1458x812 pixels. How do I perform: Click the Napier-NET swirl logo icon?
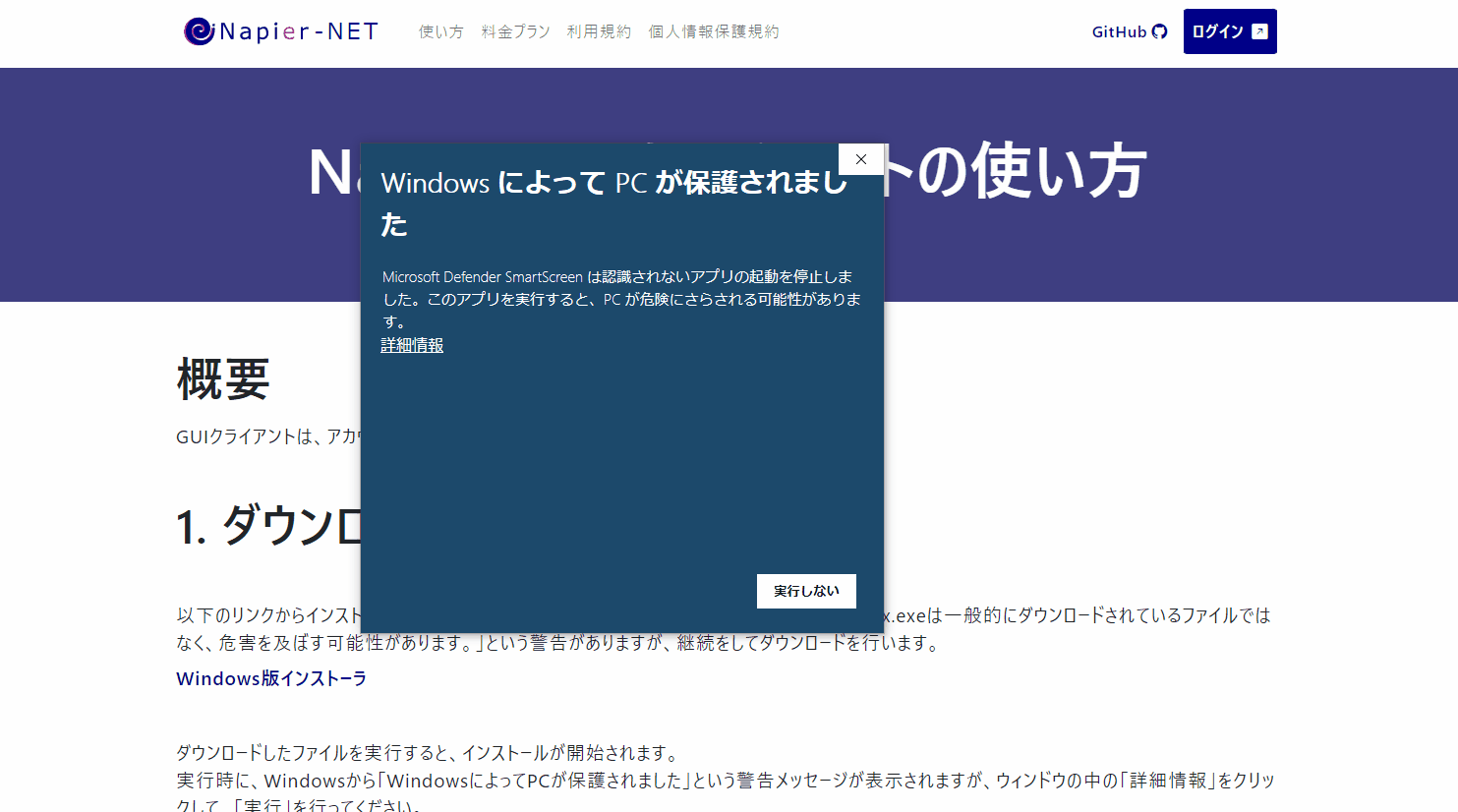[199, 31]
